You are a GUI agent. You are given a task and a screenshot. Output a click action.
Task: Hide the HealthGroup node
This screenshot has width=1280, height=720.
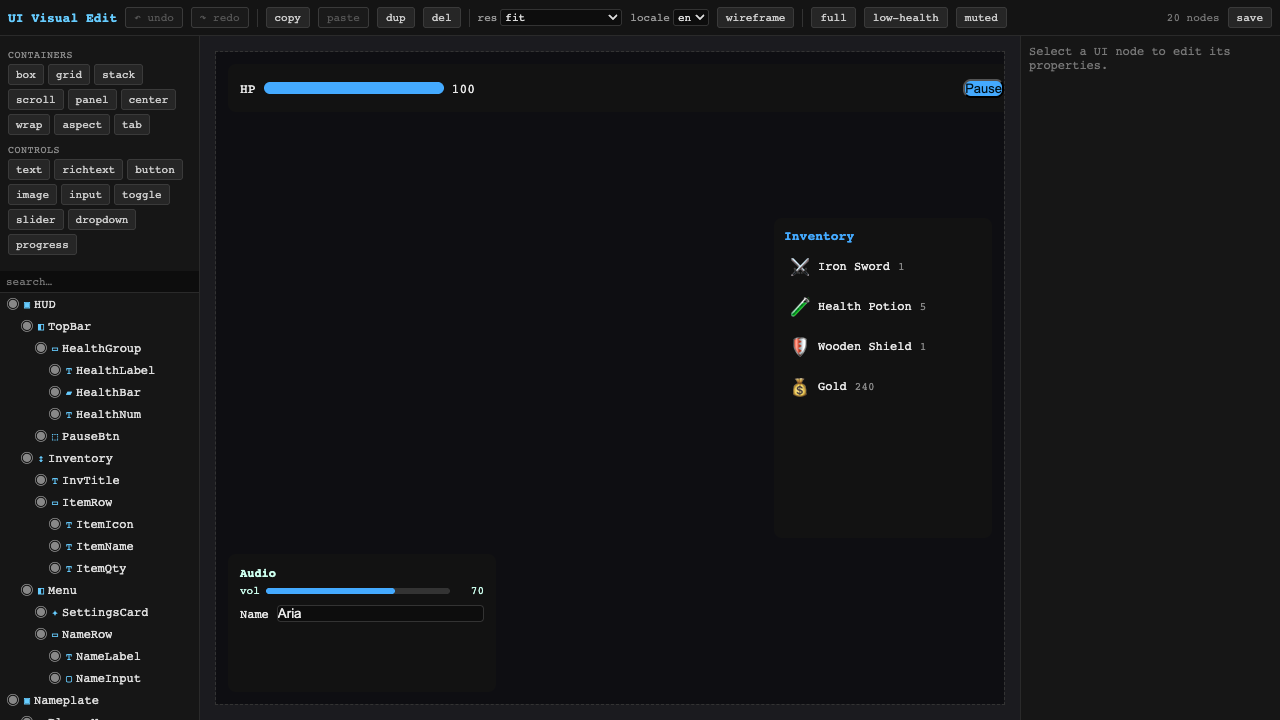[x=41, y=348]
